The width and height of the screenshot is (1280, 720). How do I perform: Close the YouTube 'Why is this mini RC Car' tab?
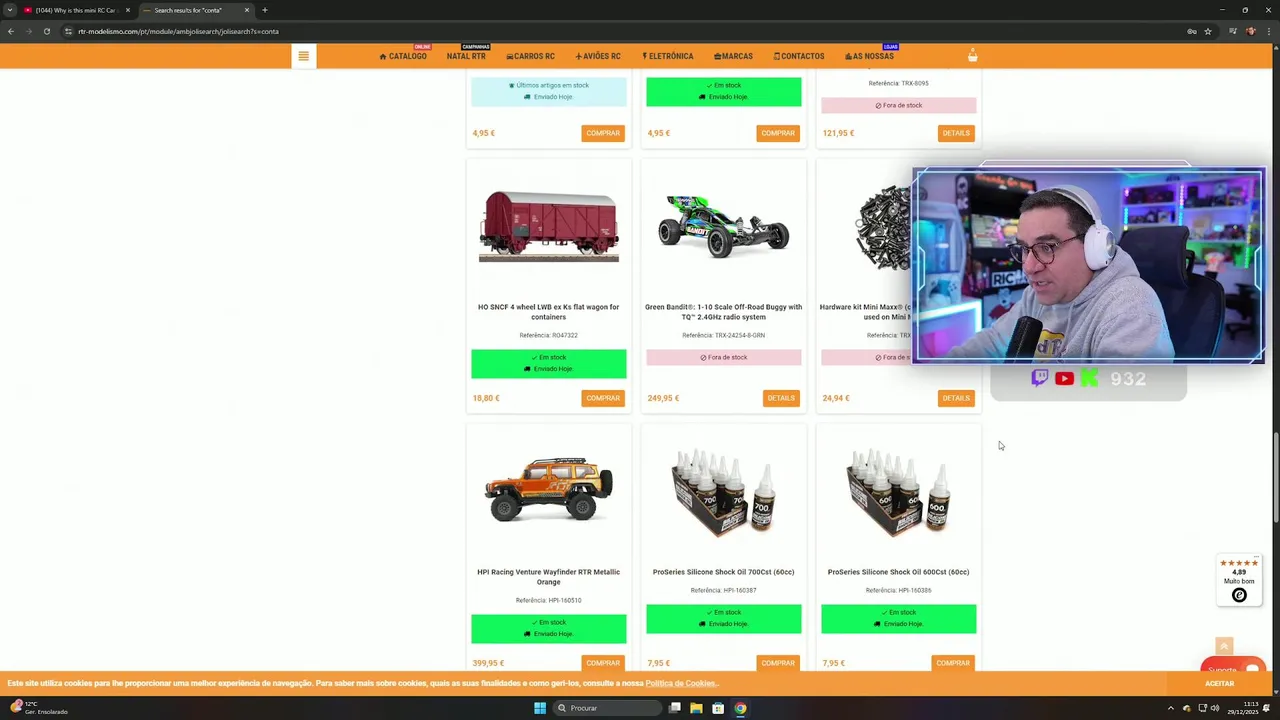pyautogui.click(x=127, y=10)
